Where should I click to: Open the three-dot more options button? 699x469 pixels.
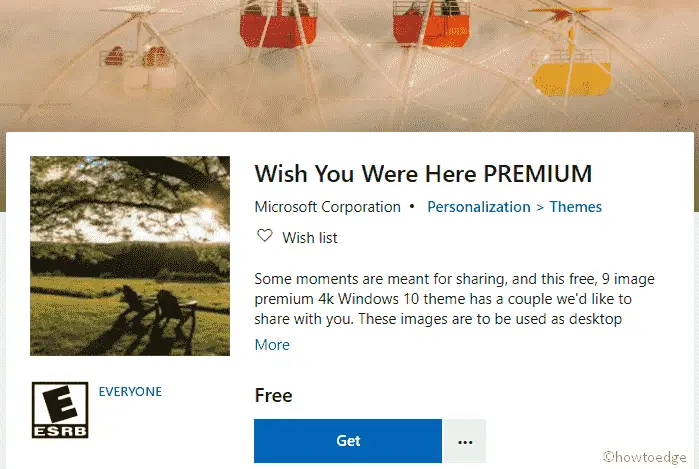(463, 441)
